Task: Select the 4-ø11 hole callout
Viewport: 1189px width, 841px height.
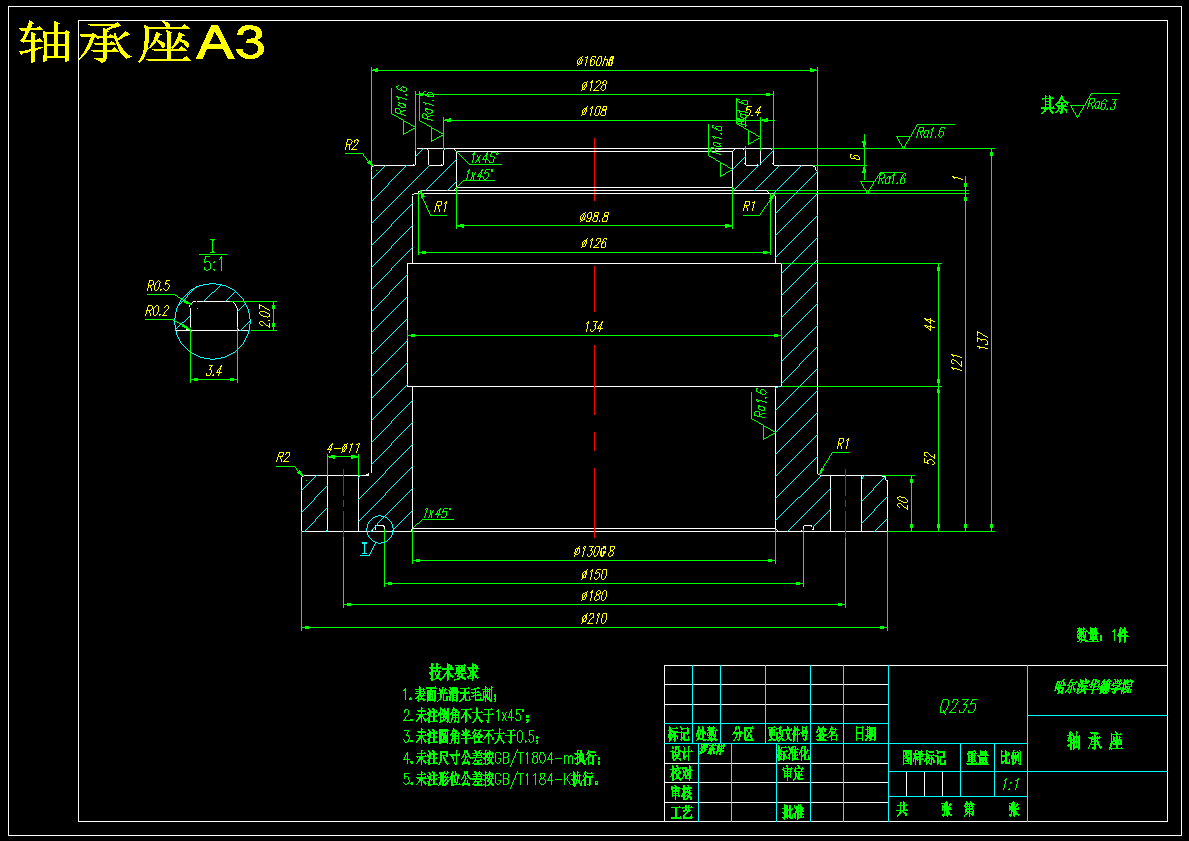Action: [343, 448]
